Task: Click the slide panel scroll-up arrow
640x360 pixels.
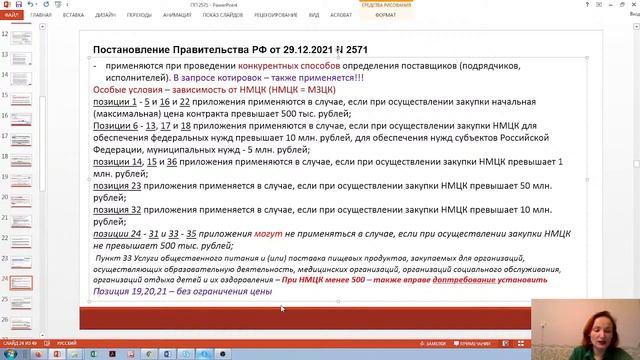Action: (42, 27)
